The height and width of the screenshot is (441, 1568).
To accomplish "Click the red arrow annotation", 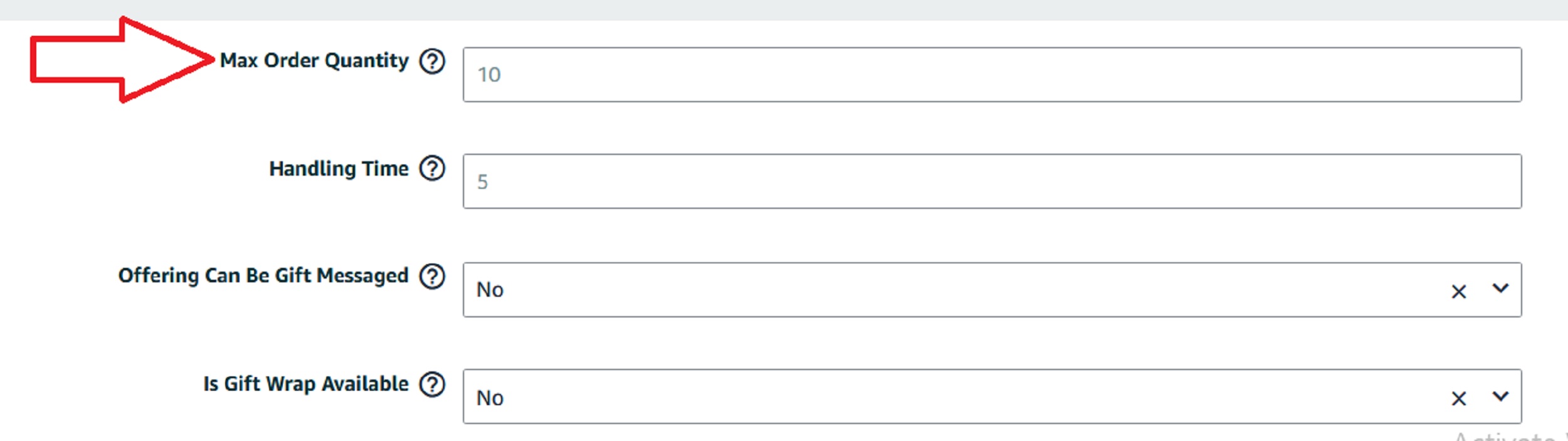I will click(122, 60).
